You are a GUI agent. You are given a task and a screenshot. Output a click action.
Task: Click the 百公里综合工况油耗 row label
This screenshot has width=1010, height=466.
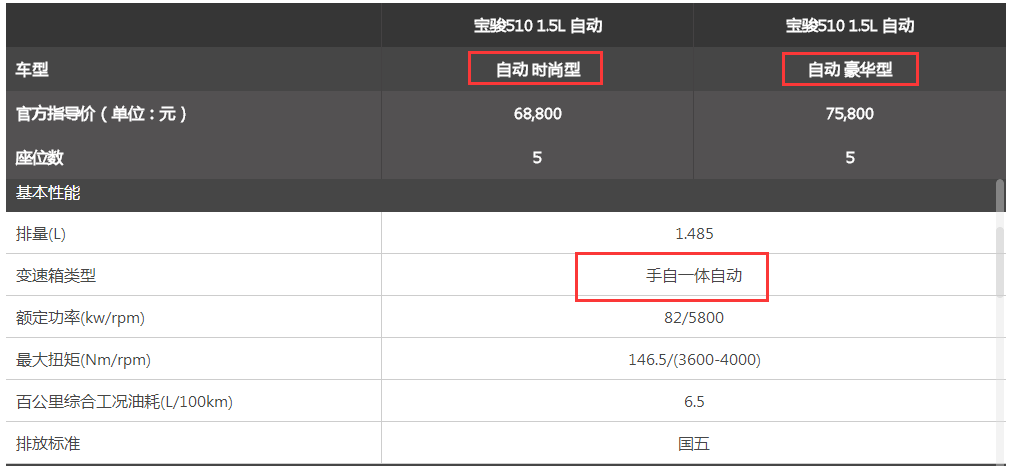[124, 402]
